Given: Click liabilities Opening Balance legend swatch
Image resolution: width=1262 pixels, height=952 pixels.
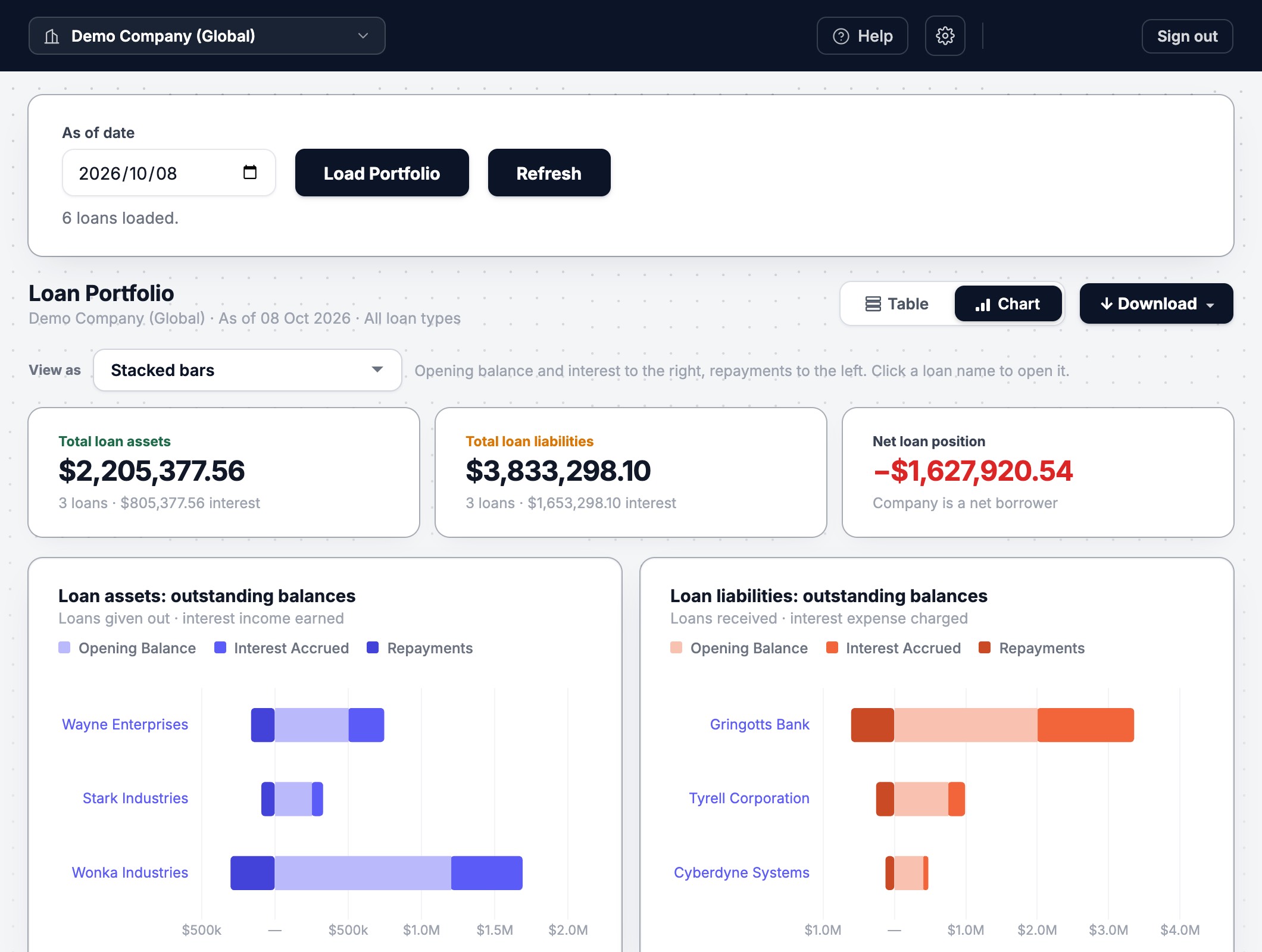Looking at the screenshot, I should 676,647.
